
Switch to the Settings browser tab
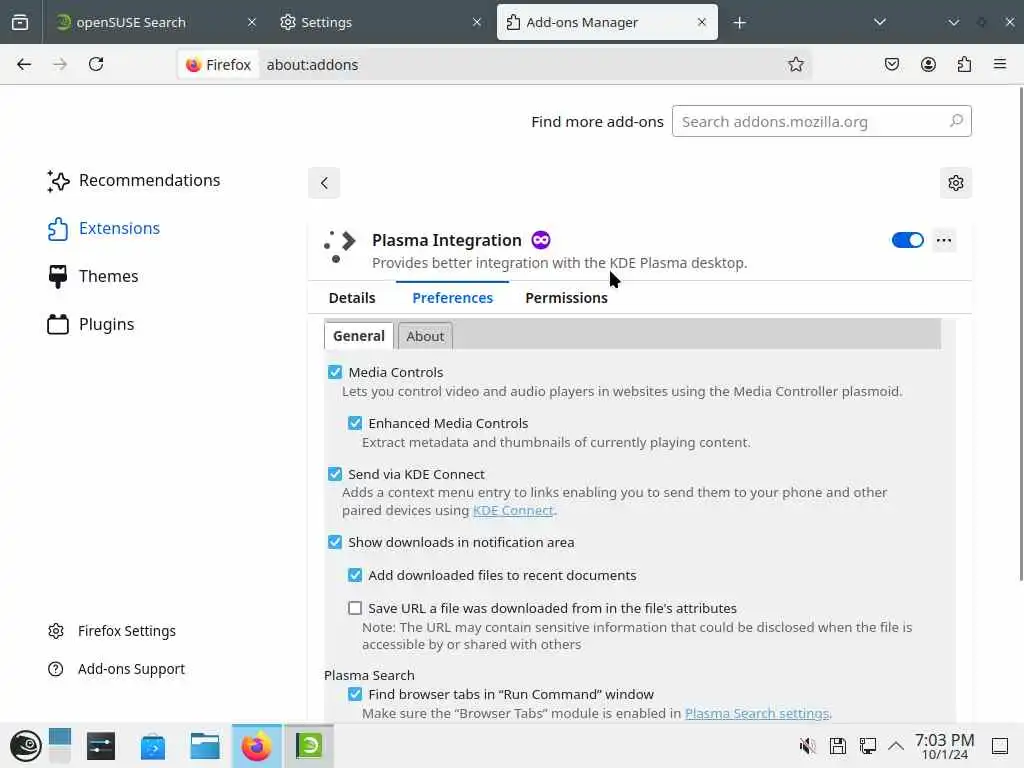(381, 22)
